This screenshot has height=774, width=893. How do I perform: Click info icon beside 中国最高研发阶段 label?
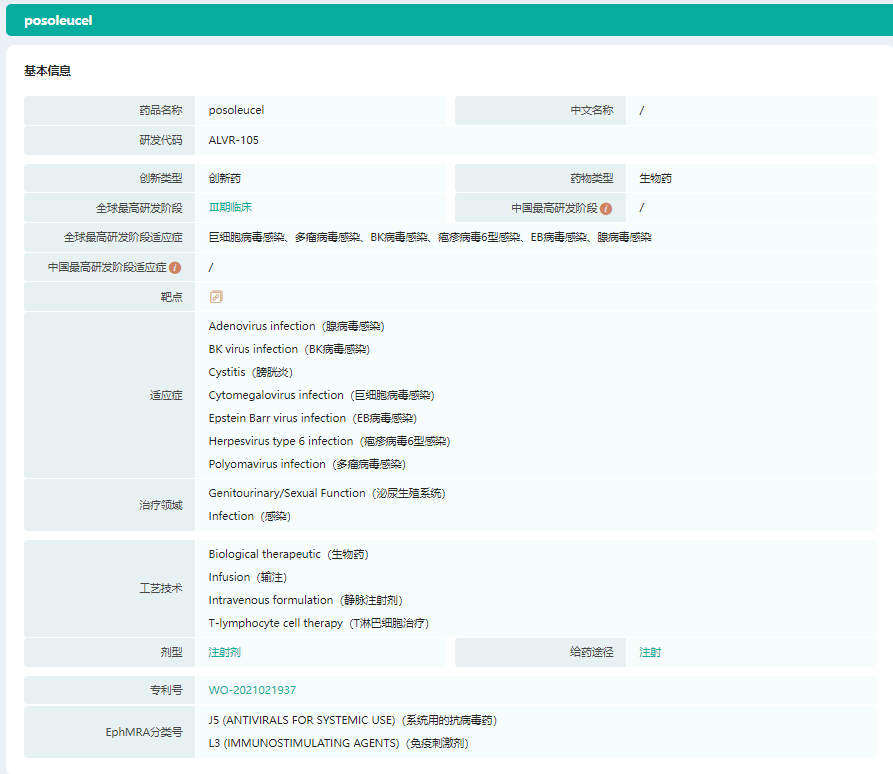[606, 208]
